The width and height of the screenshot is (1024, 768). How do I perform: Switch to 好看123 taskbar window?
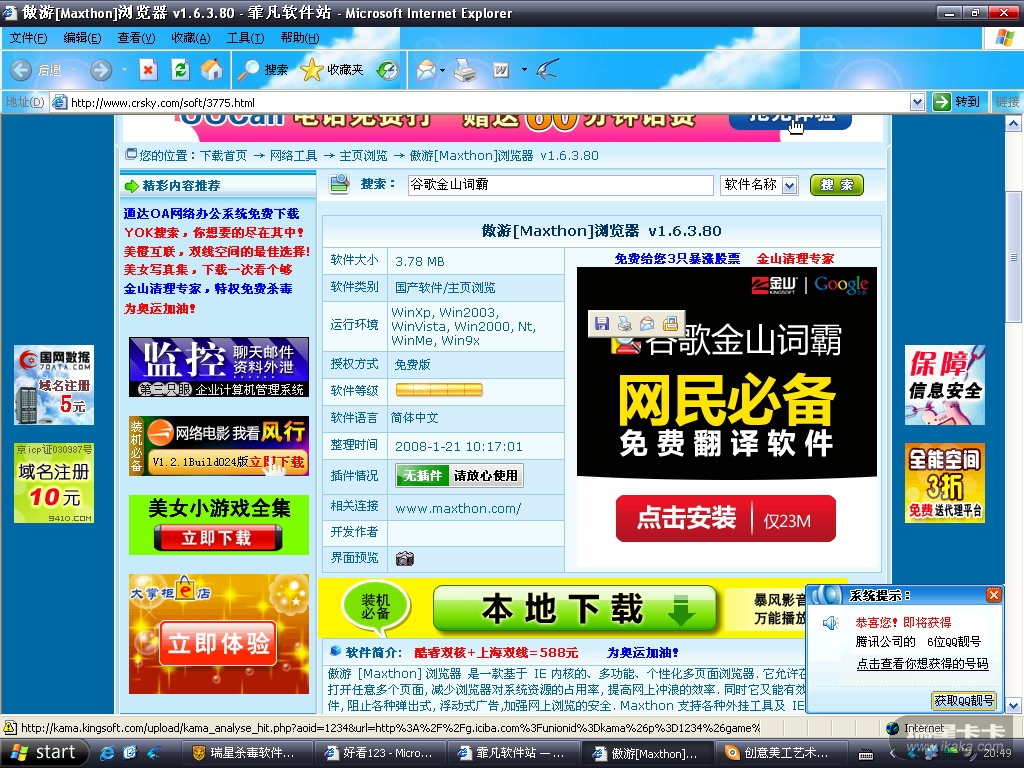(x=379, y=753)
